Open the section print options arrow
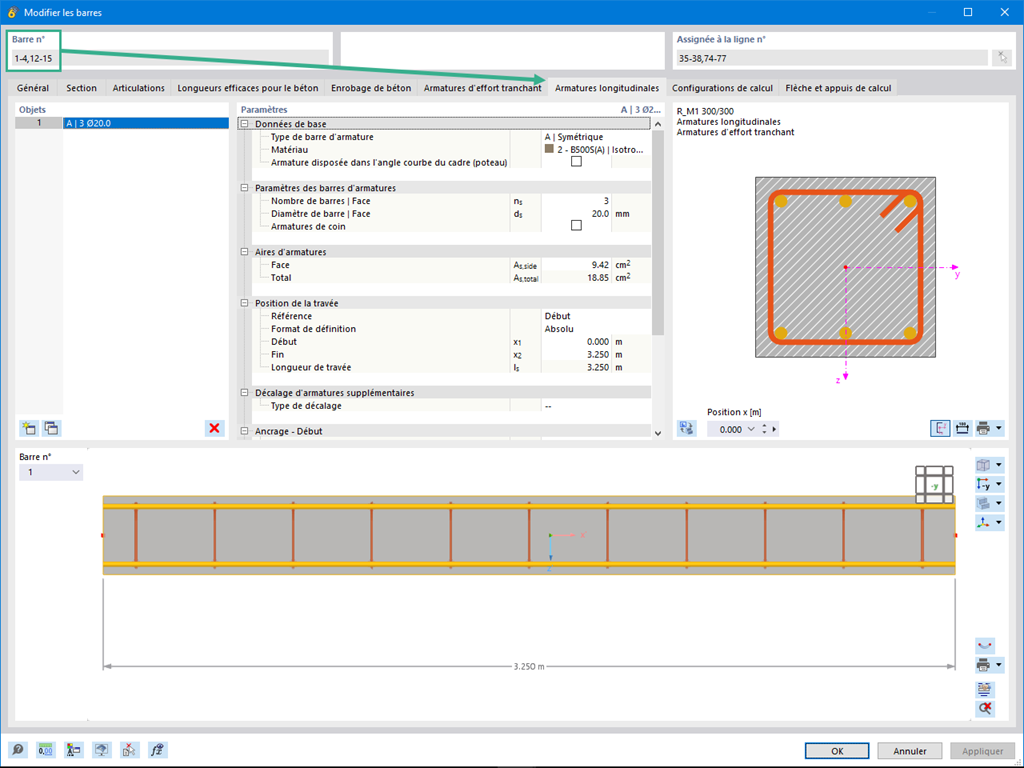Viewport: 1024px width, 768px height. click(x=999, y=428)
